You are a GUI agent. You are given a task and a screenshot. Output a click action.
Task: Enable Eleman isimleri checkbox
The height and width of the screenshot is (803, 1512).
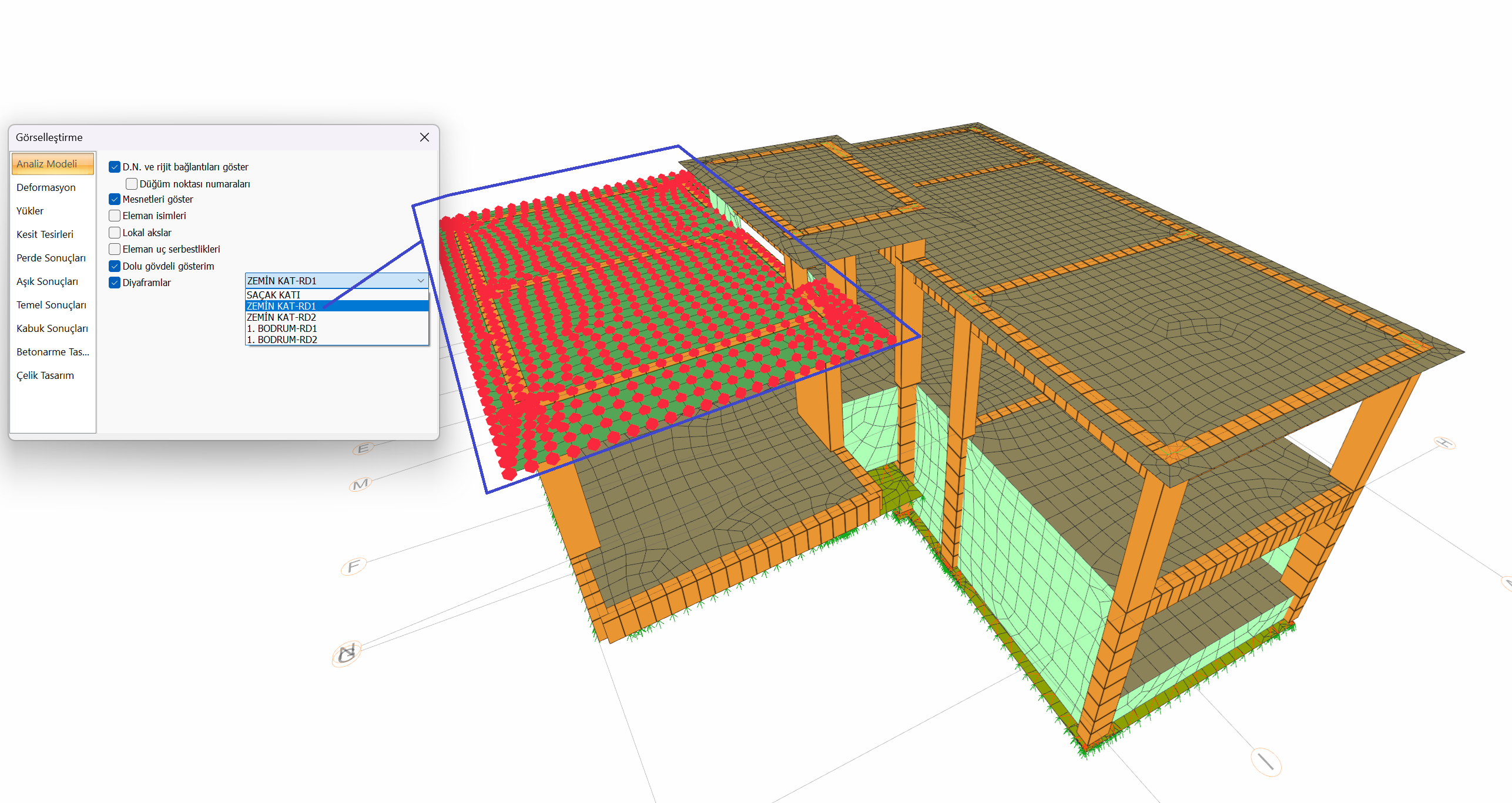pyautogui.click(x=115, y=216)
